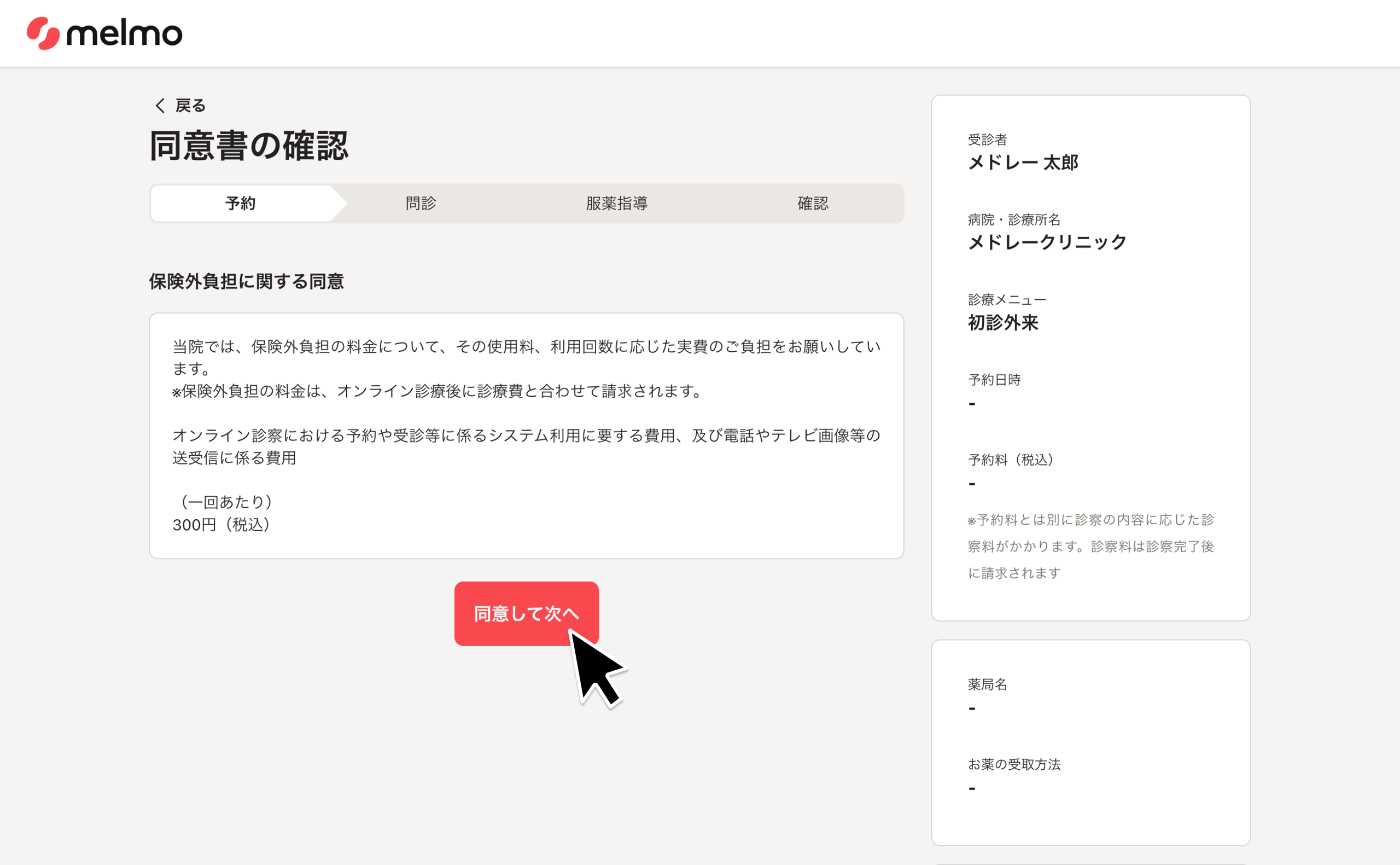Click the 予約日時 reservation date label

[x=994, y=380]
